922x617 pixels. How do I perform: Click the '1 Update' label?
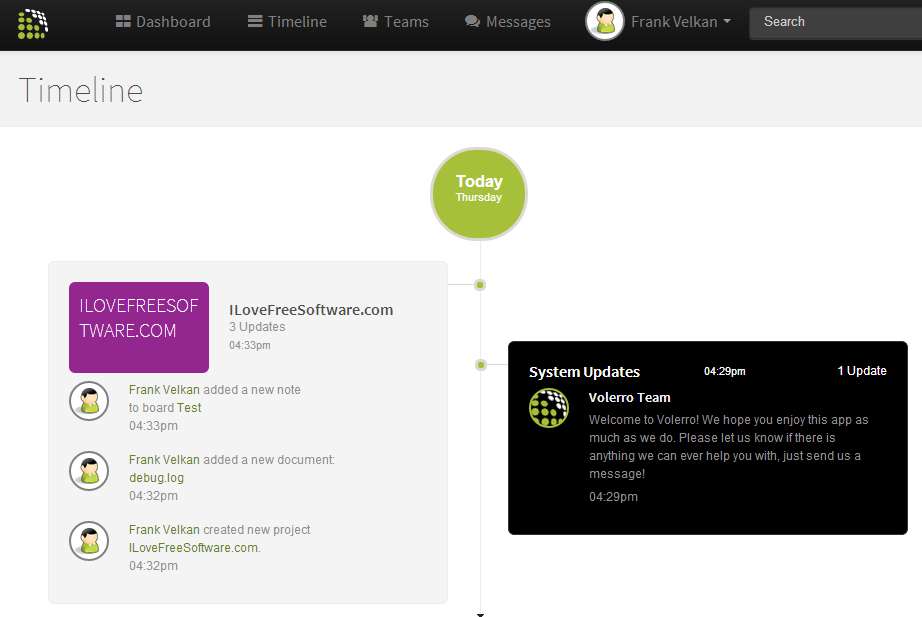862,371
